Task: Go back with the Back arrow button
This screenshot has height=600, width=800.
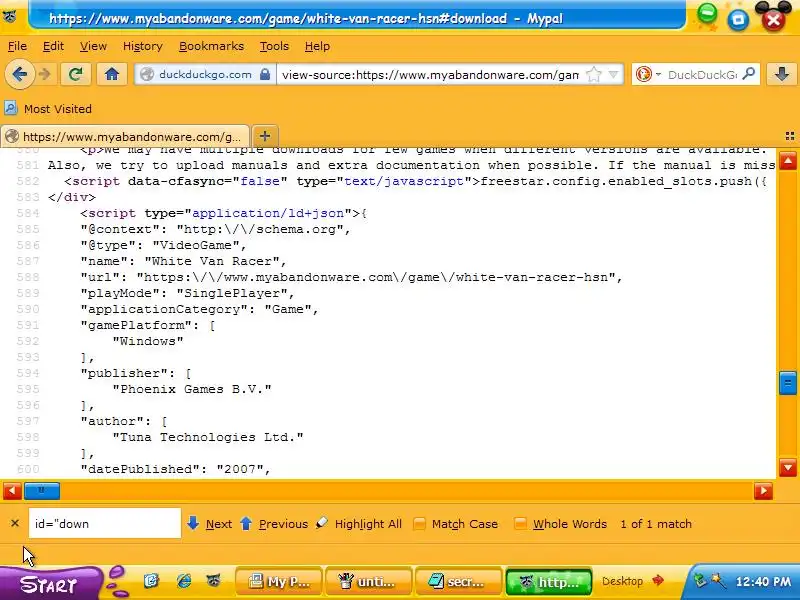Action: tap(20, 74)
